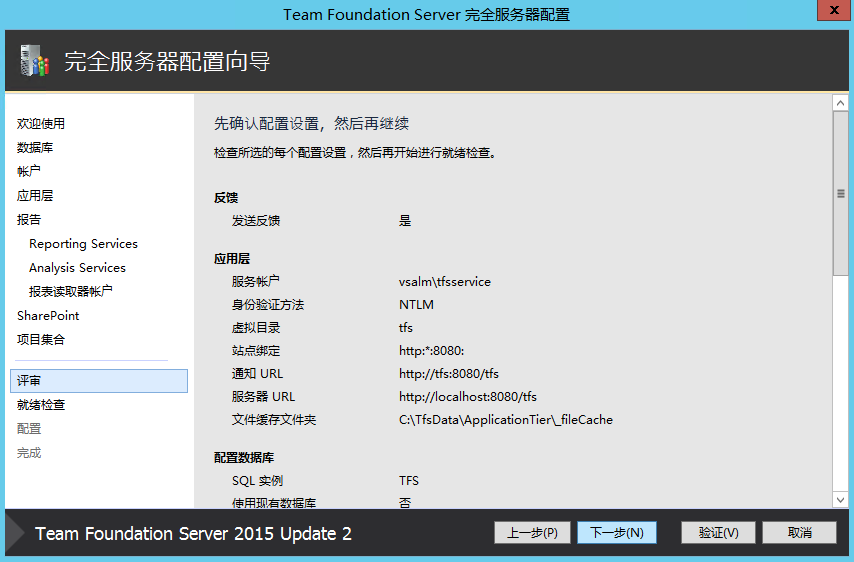Viewport: 854px width, 562px height.
Task: Open the 数据库 wizard step
Action: pyautogui.click(x=35, y=148)
